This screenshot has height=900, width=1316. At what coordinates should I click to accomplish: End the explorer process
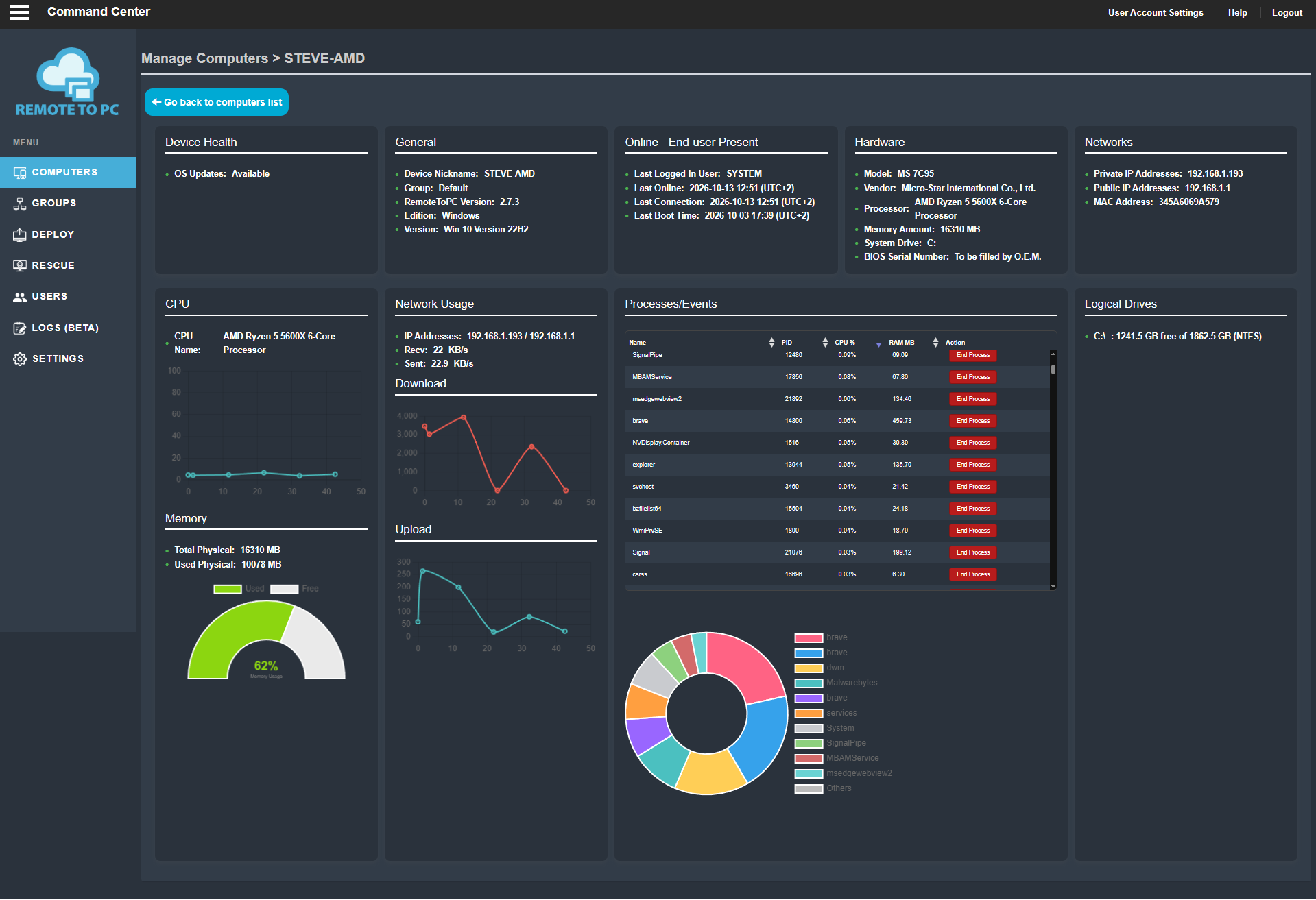[x=972, y=465]
